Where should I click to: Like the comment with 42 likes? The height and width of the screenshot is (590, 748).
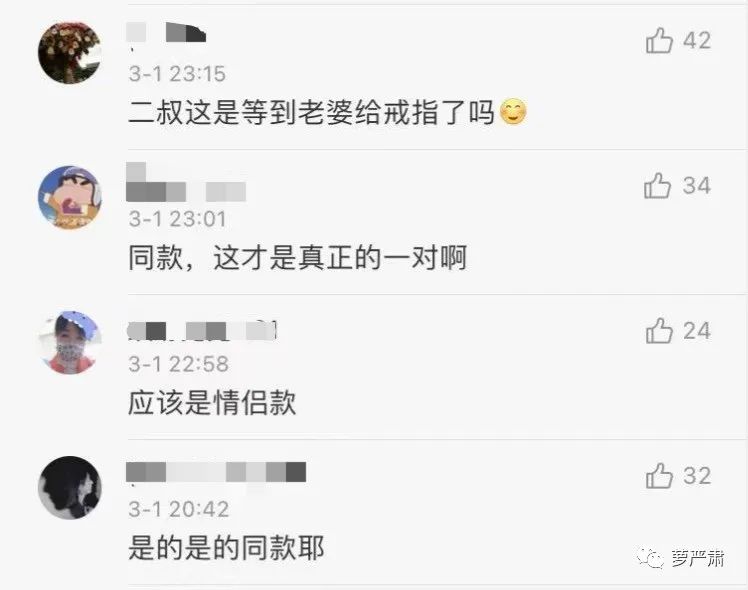(659, 40)
